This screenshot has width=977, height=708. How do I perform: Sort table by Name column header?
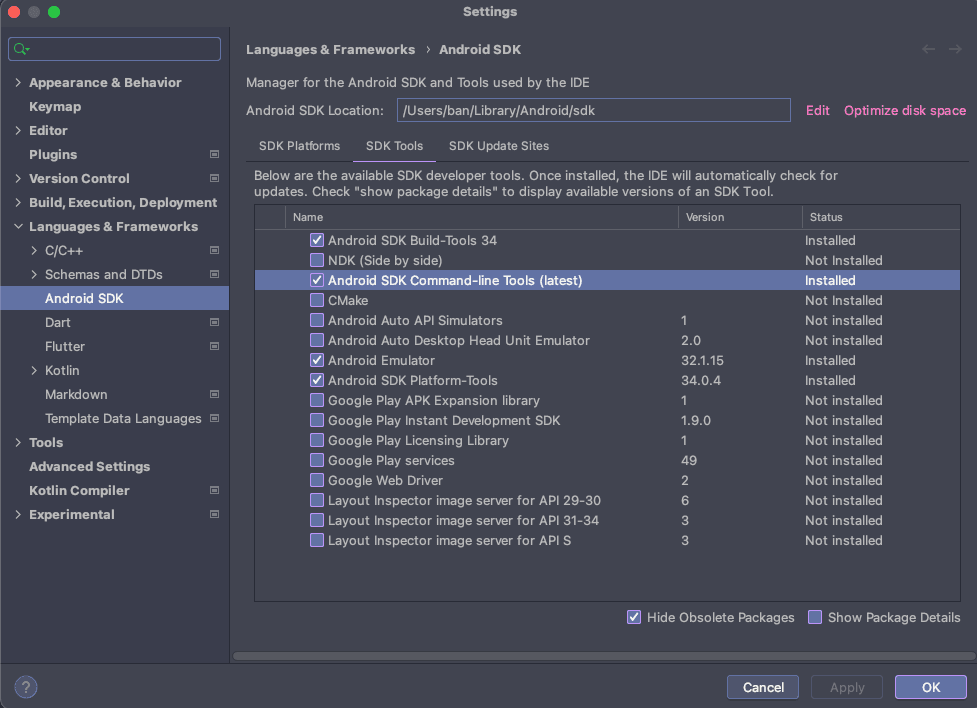(x=482, y=217)
